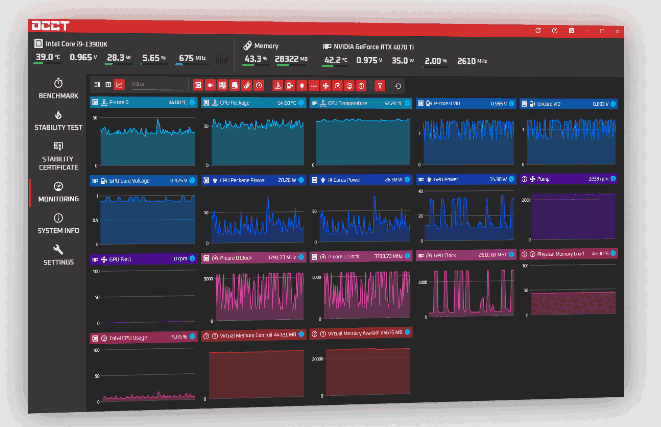661x427 pixels.
Task: Toggle the clock-shaped red hardware filter icon
Action: pos(259,86)
